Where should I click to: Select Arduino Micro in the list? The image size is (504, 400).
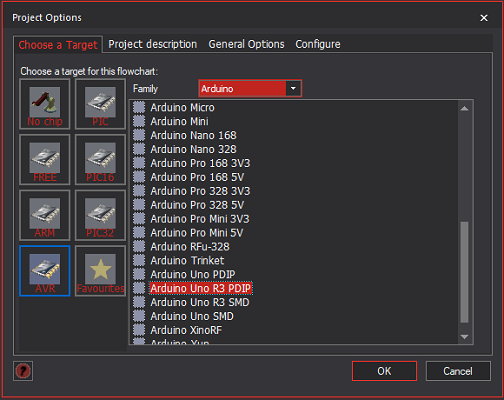pos(182,107)
